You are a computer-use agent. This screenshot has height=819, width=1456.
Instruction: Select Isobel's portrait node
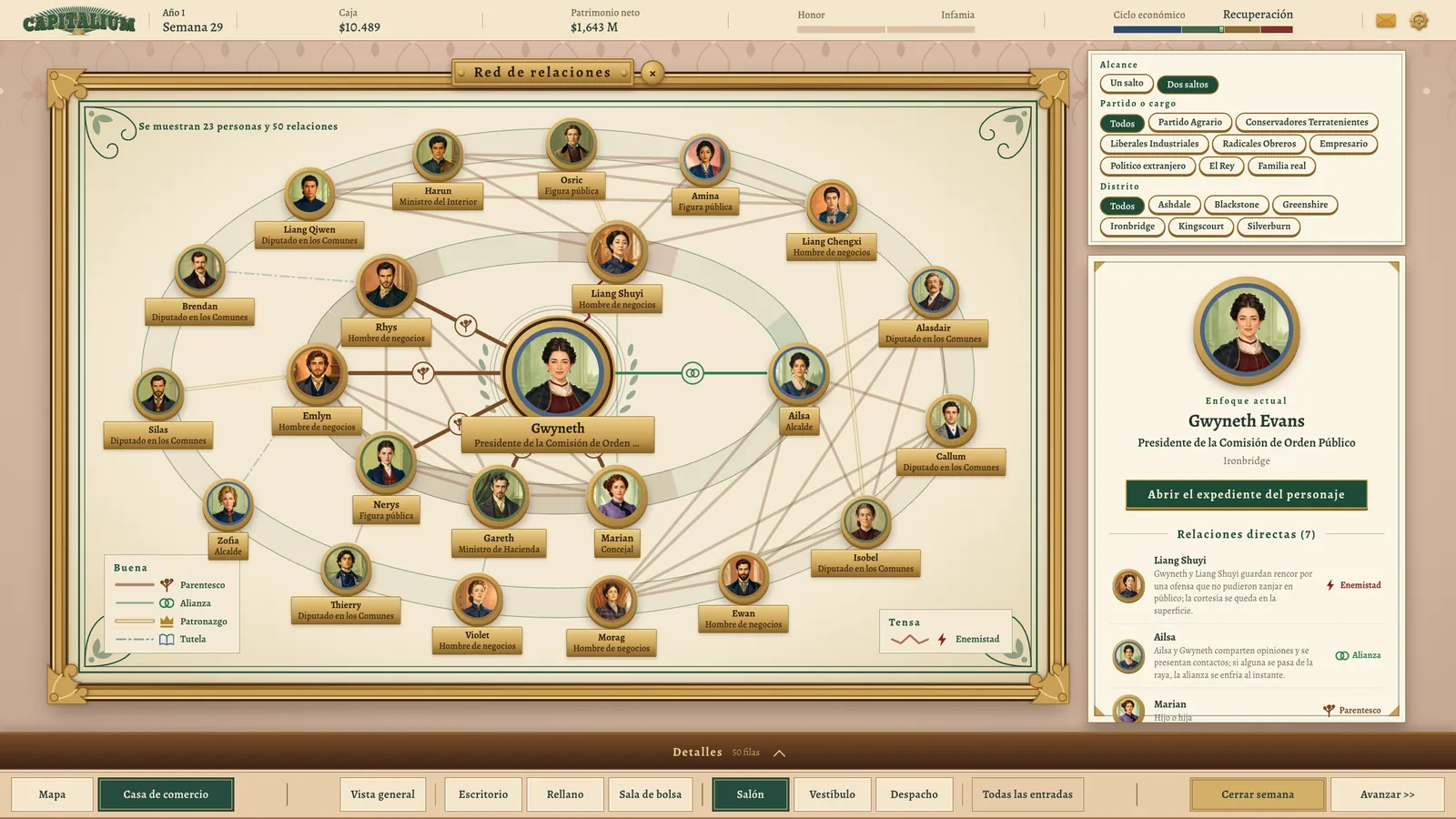point(865,521)
